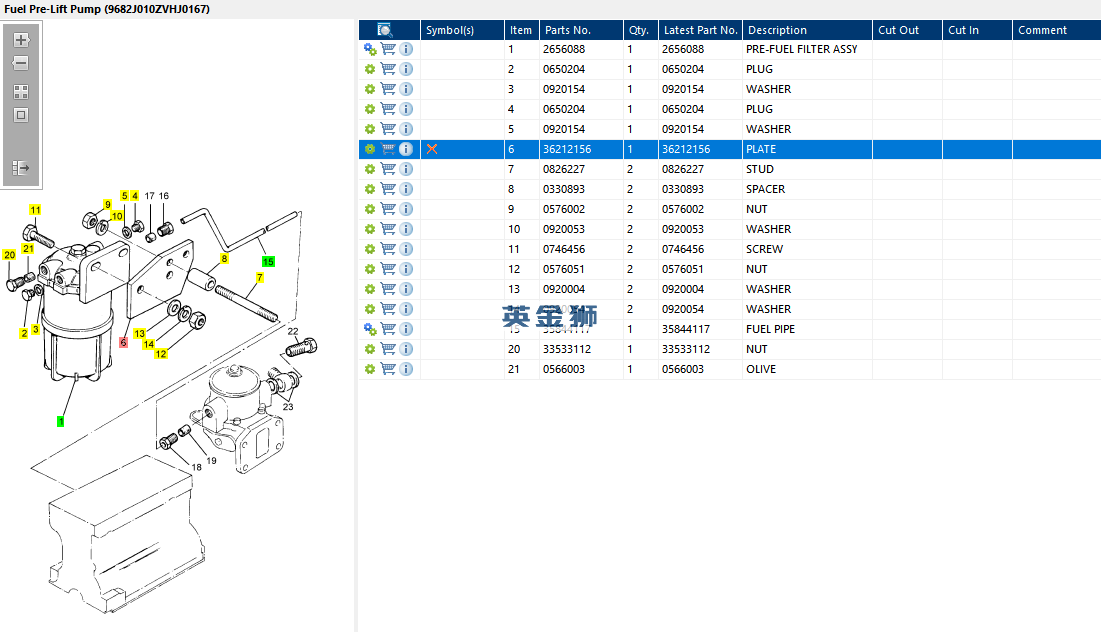Sort table by Description column header
Image resolution: width=1101 pixels, height=632 pixels.
coord(777,30)
